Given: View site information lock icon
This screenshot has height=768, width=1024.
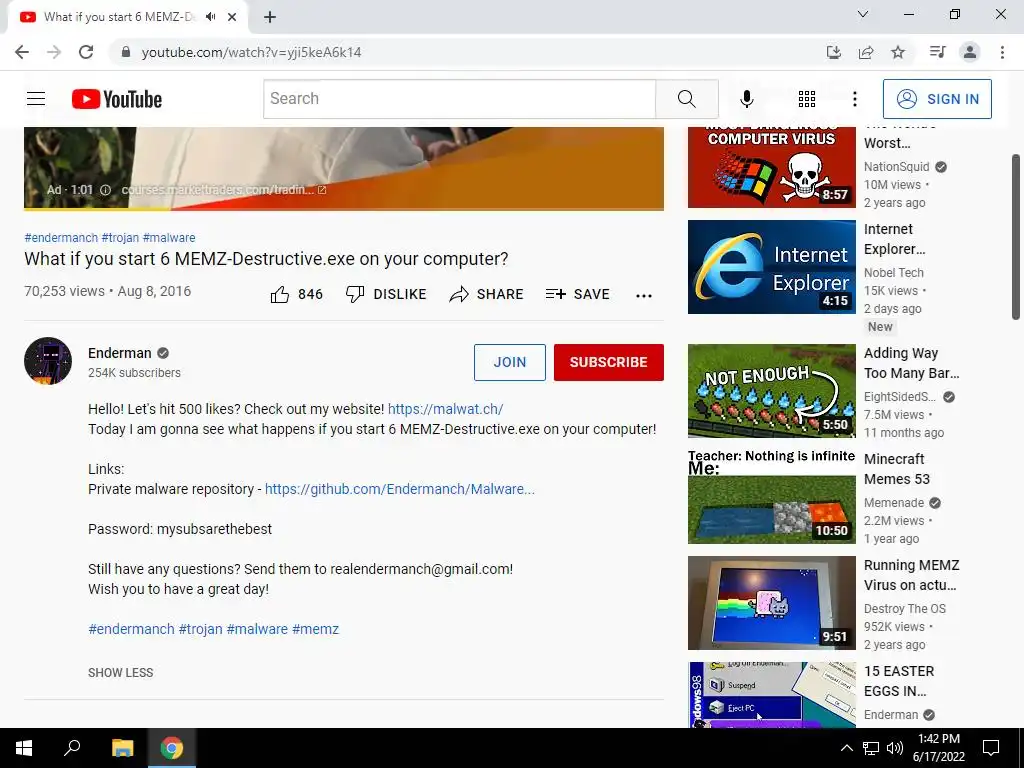Looking at the screenshot, I should click(126, 52).
